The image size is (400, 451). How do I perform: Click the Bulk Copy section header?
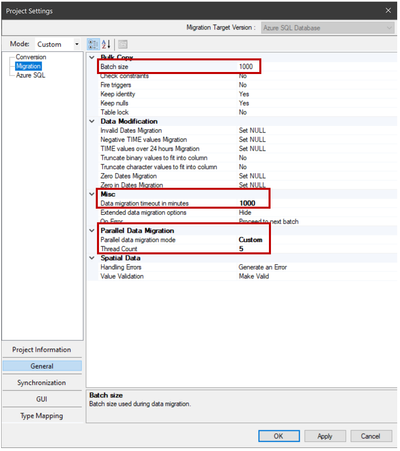[117, 57]
